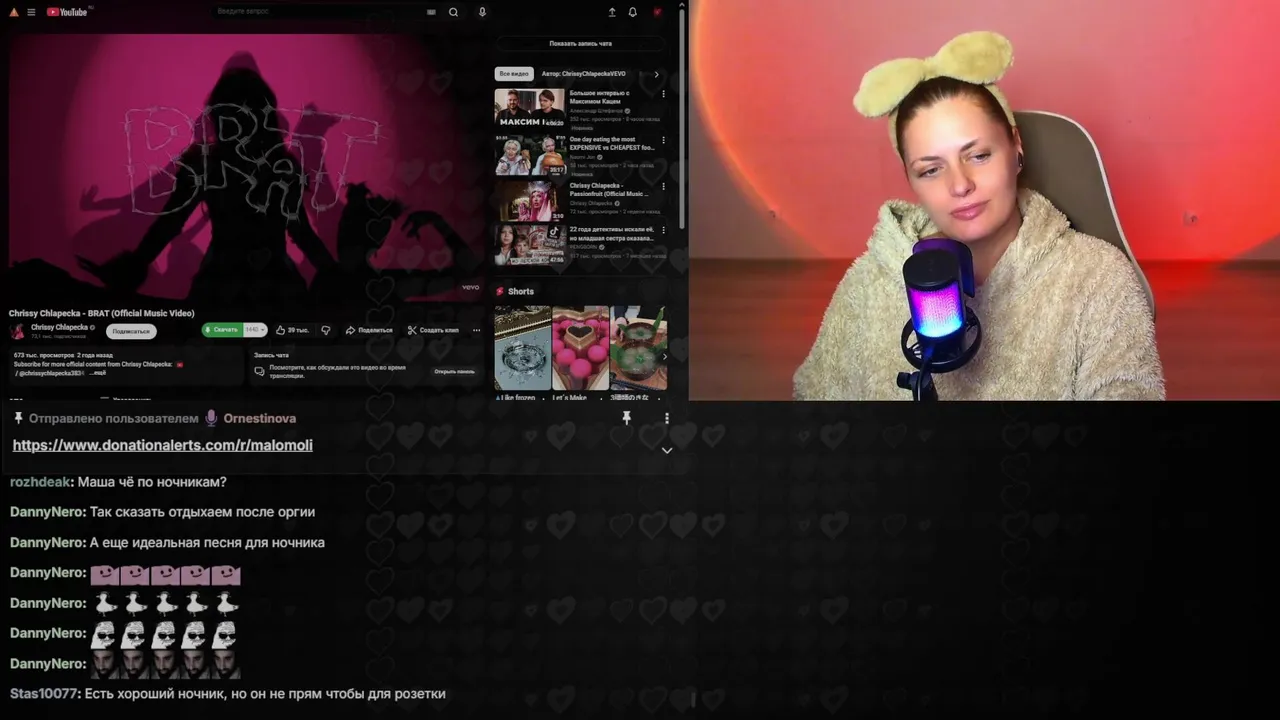Open the 'Chrissy Chlapecka' channel name link
Image resolution: width=1280 pixels, height=720 pixels.
(59, 327)
